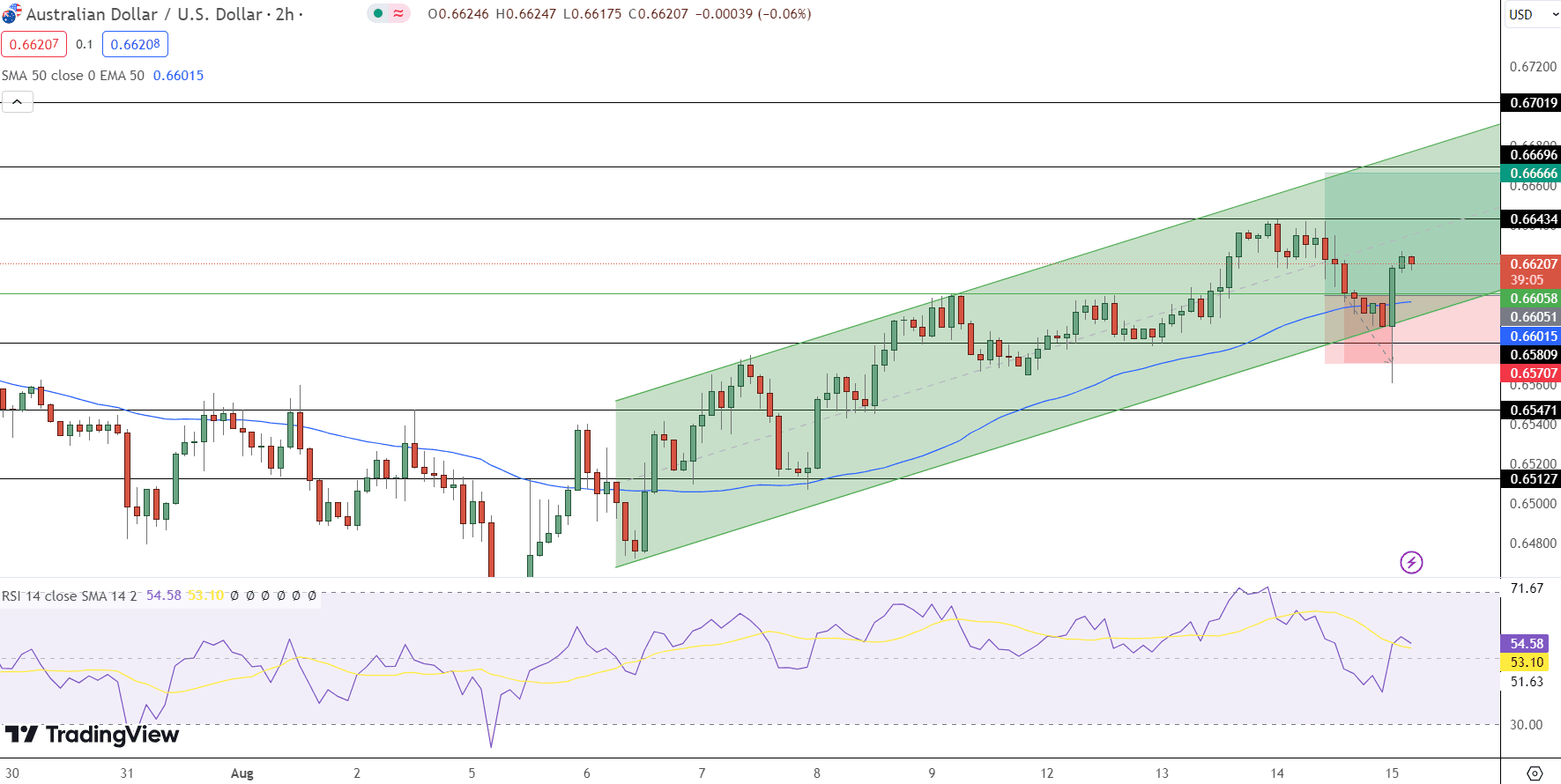1561x784 pixels.
Task: Open chart settings gear icon
Action: [x=1535, y=773]
